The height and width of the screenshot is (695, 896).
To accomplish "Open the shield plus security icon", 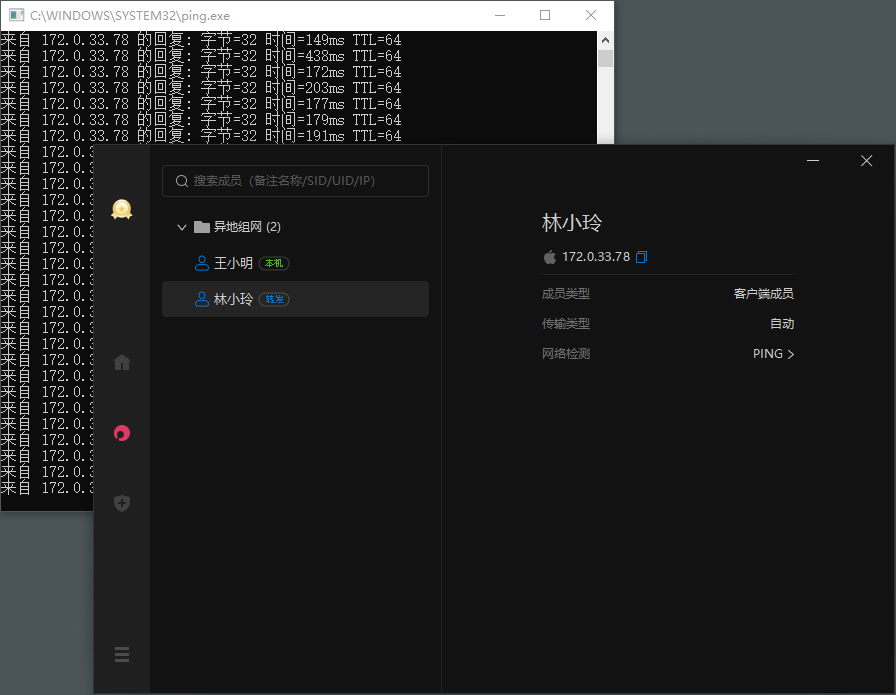I will (x=122, y=503).
